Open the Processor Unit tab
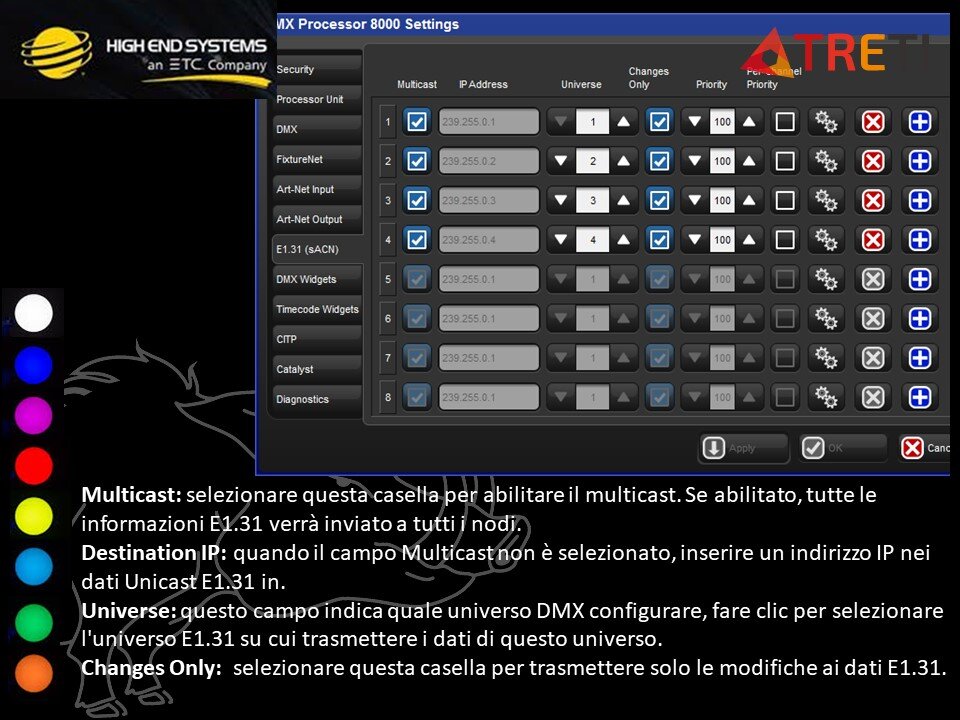 coord(317,99)
